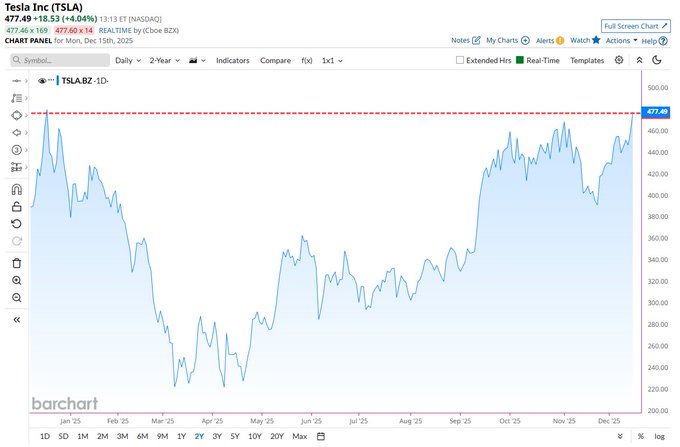Image resolution: width=680 pixels, height=447 pixels.
Task: Open chart settings gear
Action: coord(619,60)
